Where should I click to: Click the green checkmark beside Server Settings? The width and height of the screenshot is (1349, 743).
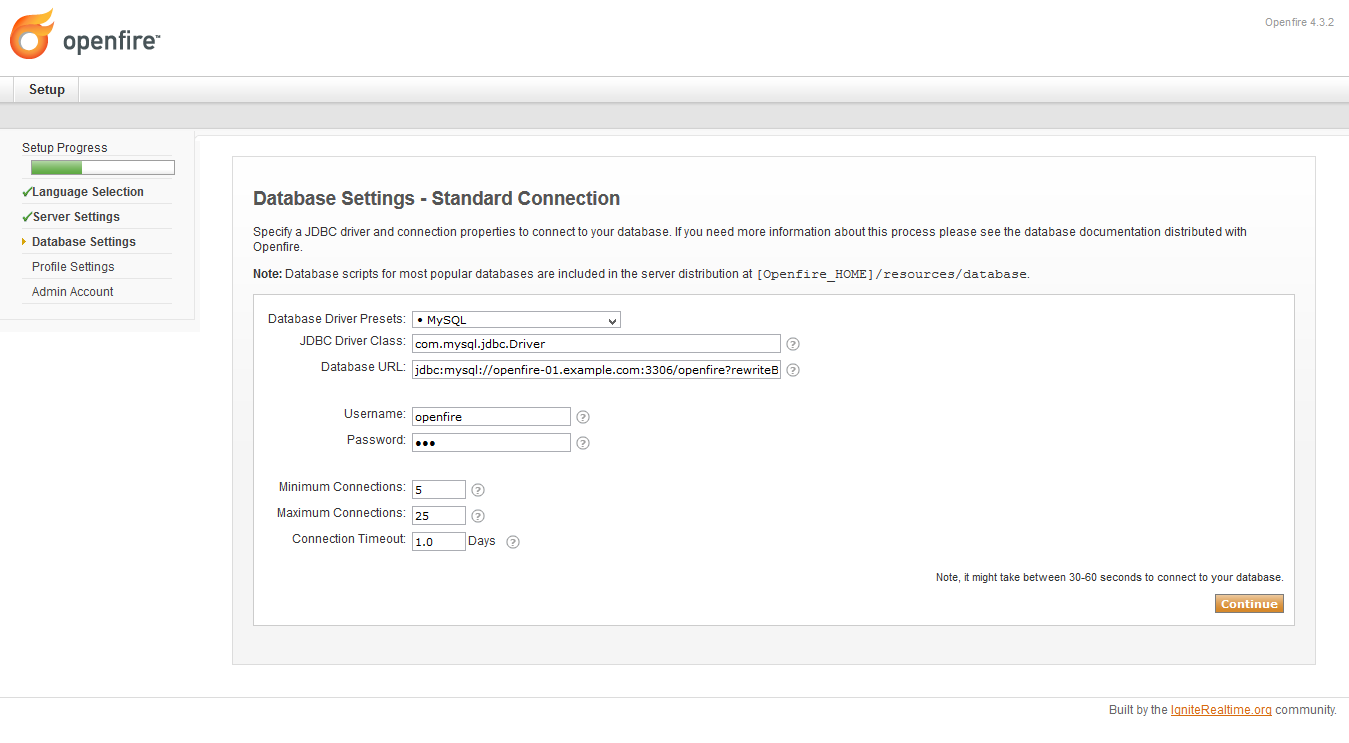click(27, 217)
